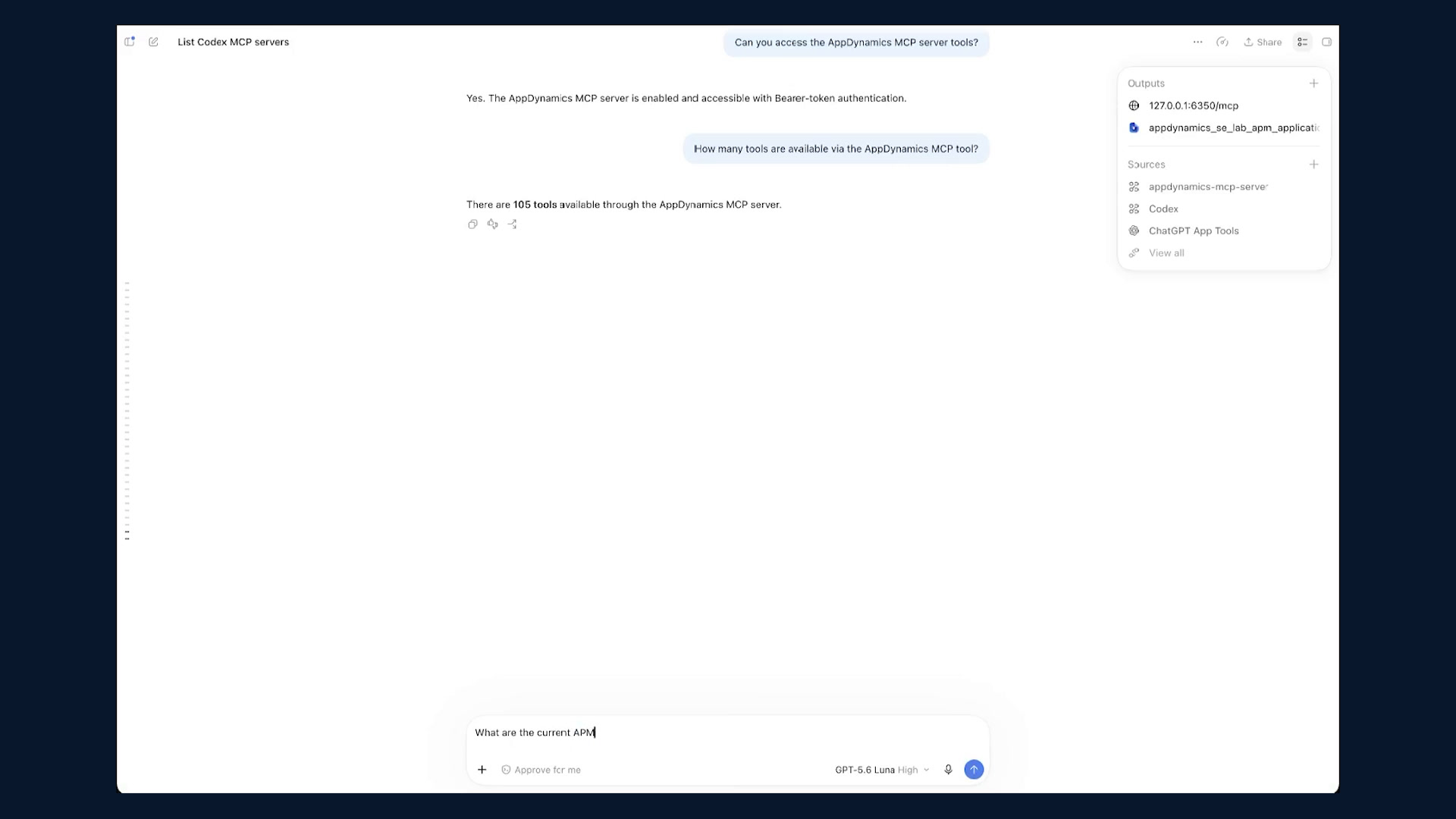Copy the 105 tools response
The height and width of the screenshot is (819, 1456).
point(472,224)
